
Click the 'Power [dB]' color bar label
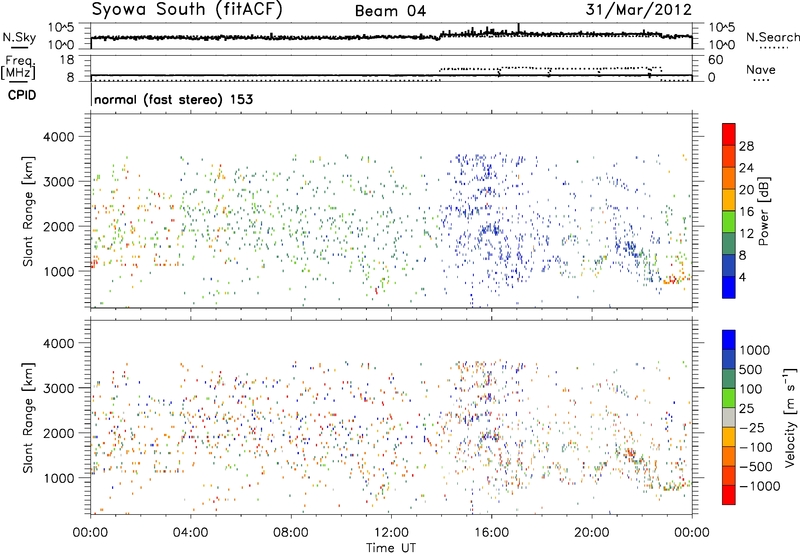pyautogui.click(x=763, y=211)
